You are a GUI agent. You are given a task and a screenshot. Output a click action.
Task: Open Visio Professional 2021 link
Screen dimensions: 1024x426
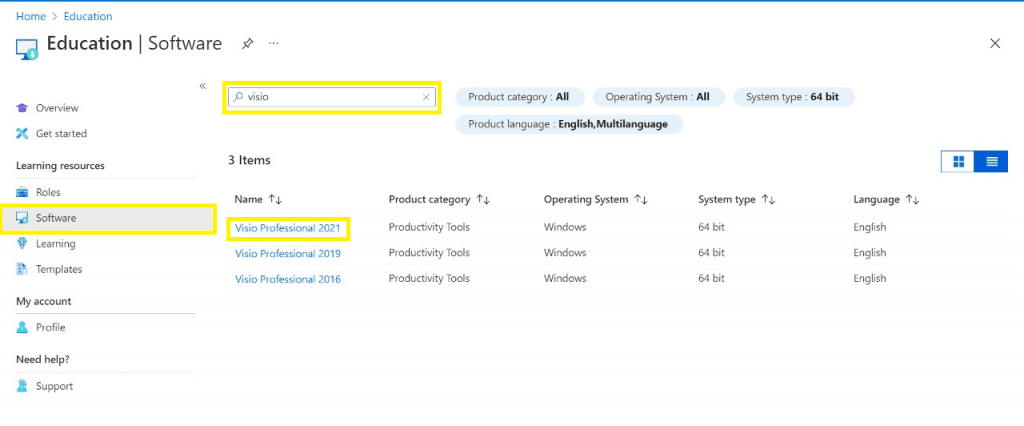tap(288, 228)
